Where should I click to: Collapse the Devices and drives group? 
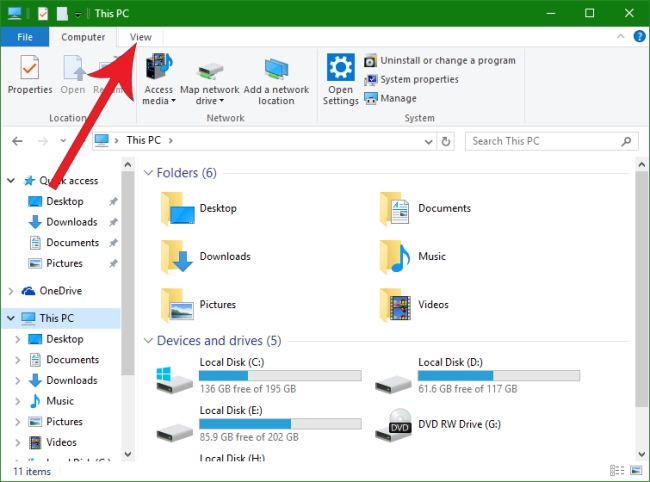pos(148,341)
